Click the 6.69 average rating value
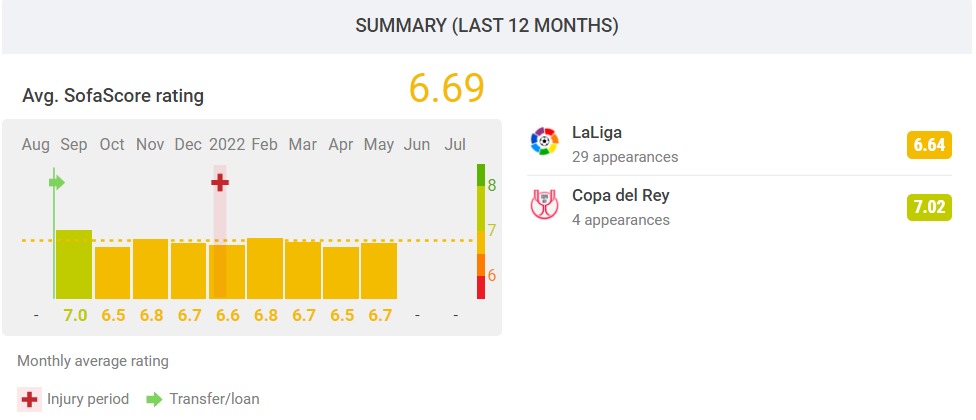The width and height of the screenshot is (976, 420). click(446, 88)
